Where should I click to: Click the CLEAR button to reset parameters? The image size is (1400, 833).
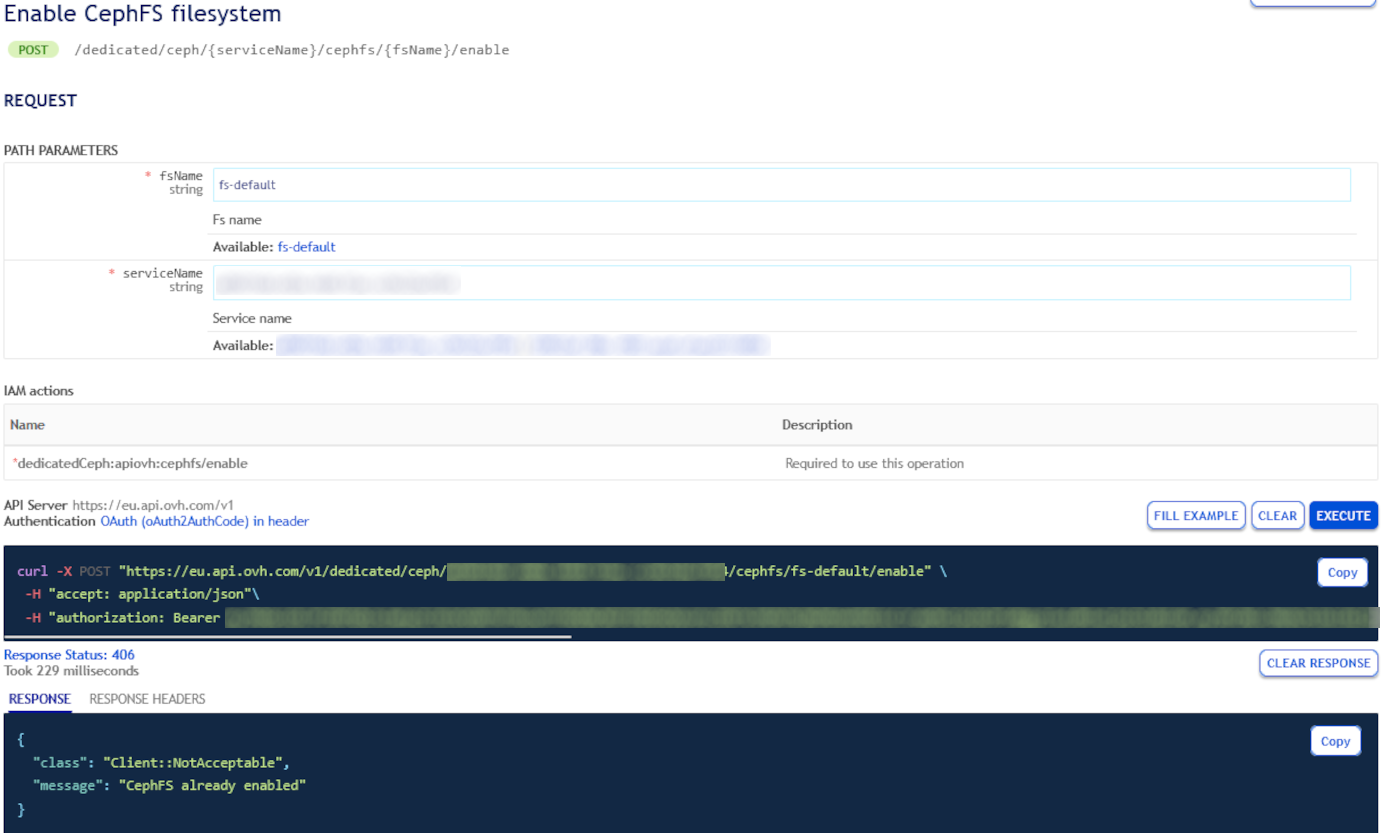pyautogui.click(x=1277, y=515)
